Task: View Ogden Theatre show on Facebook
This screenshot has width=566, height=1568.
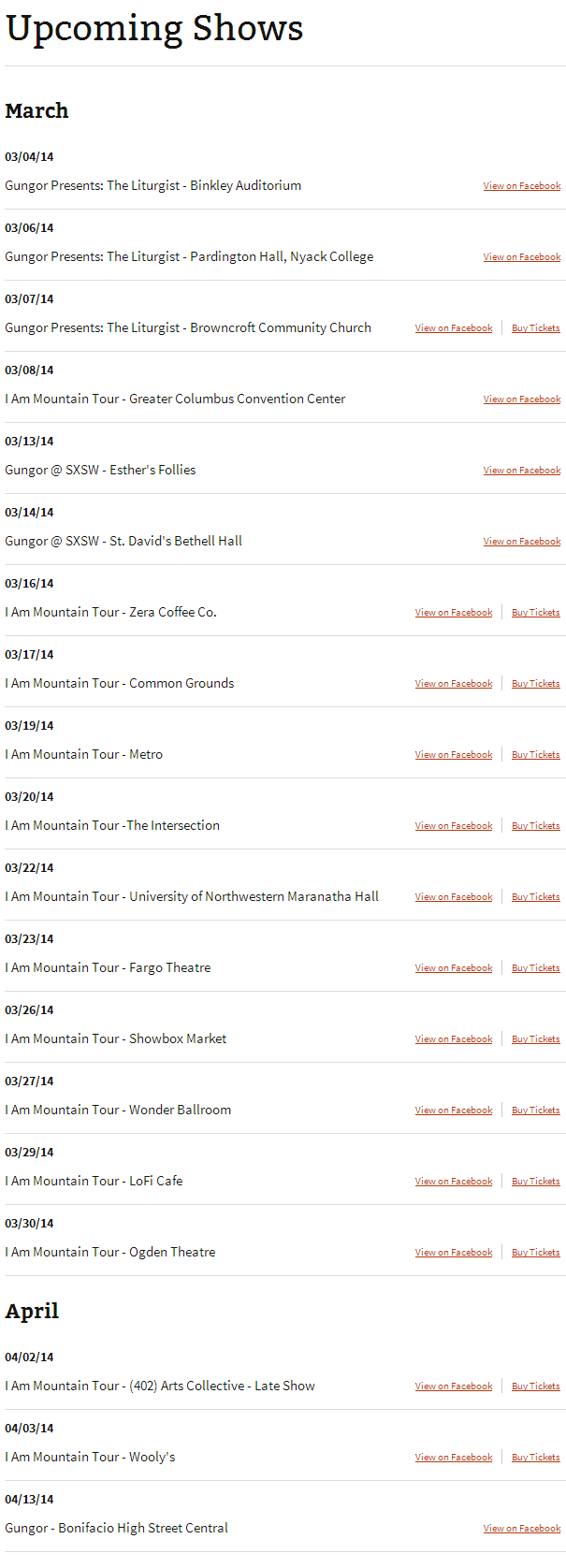Action: 454,1253
